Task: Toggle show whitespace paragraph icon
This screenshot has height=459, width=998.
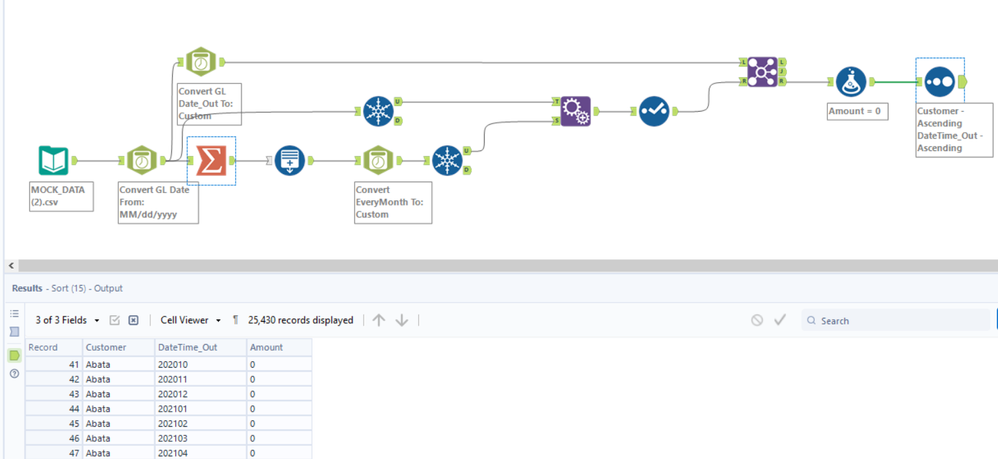Action: tap(235, 320)
